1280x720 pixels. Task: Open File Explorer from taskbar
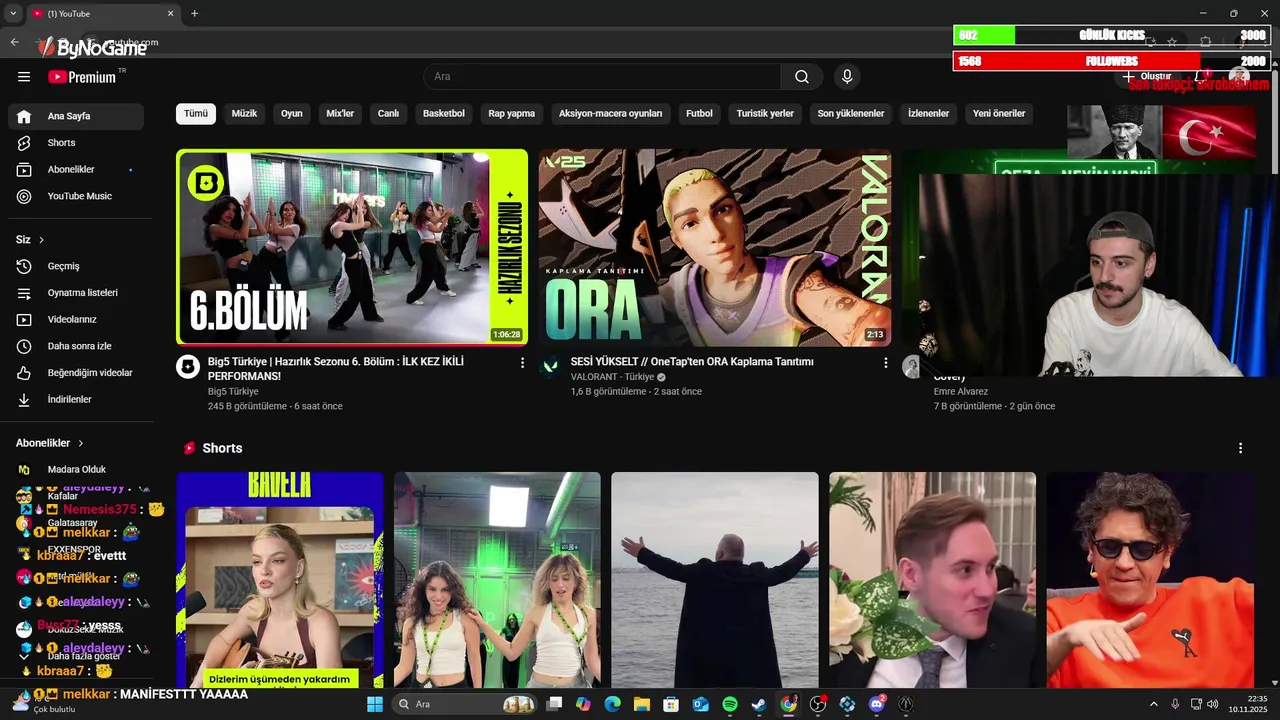tap(642, 704)
